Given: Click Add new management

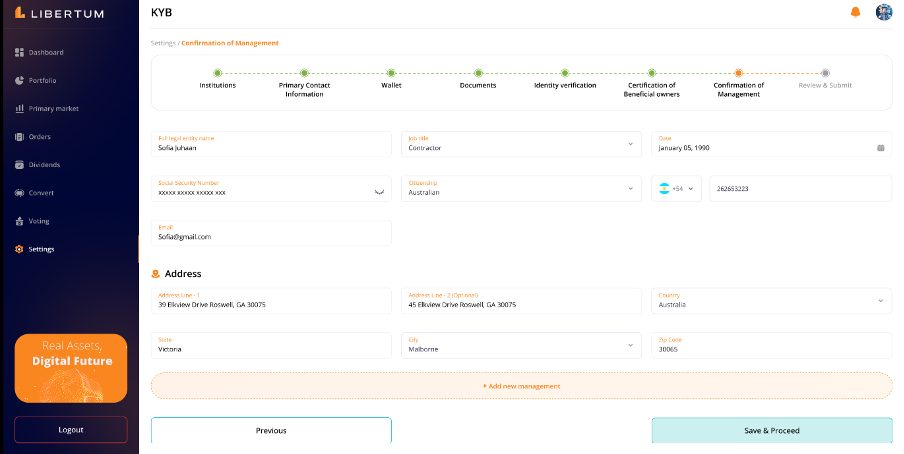Looking at the screenshot, I should pos(521,386).
